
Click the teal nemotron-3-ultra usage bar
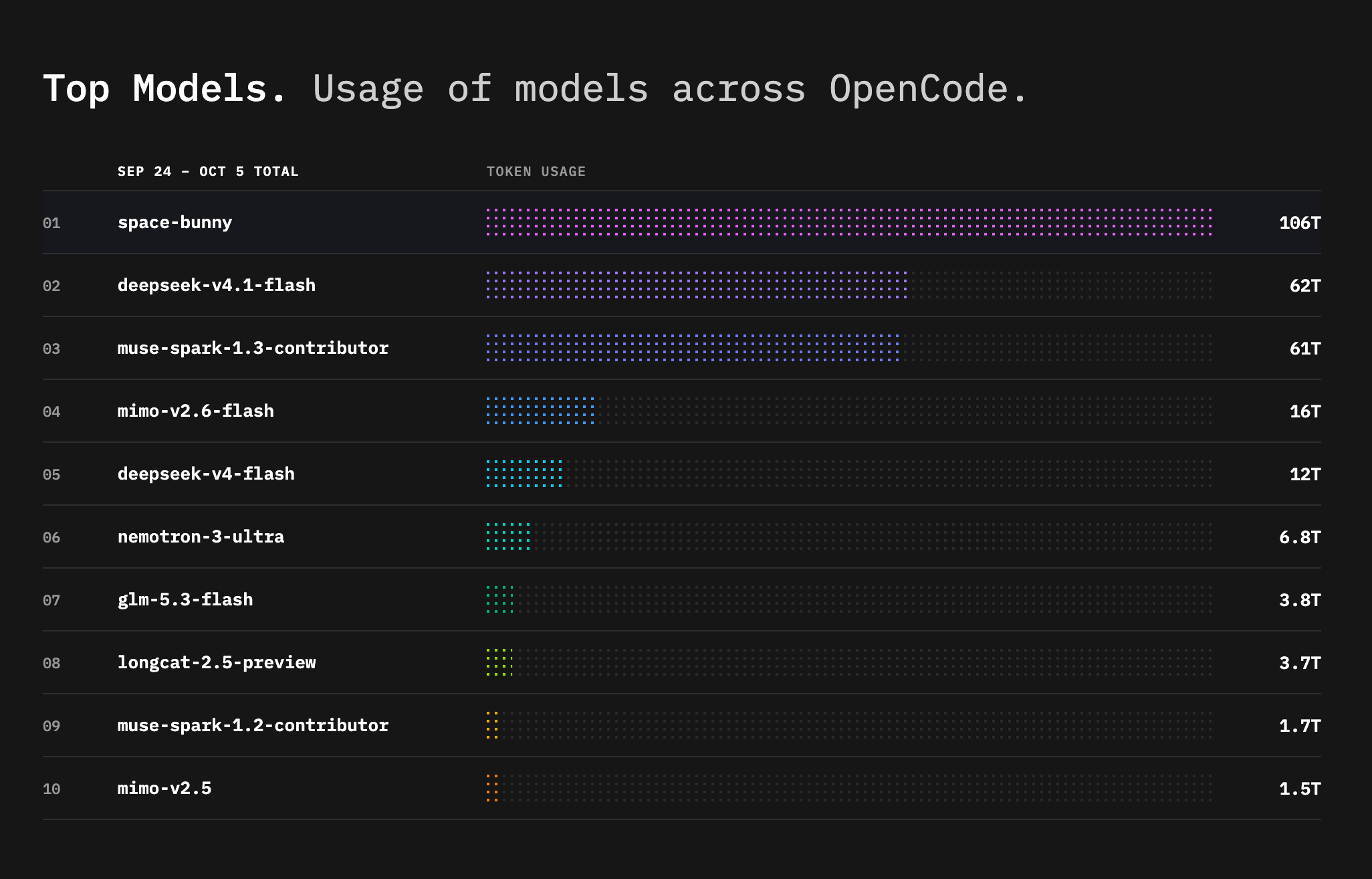(508, 536)
